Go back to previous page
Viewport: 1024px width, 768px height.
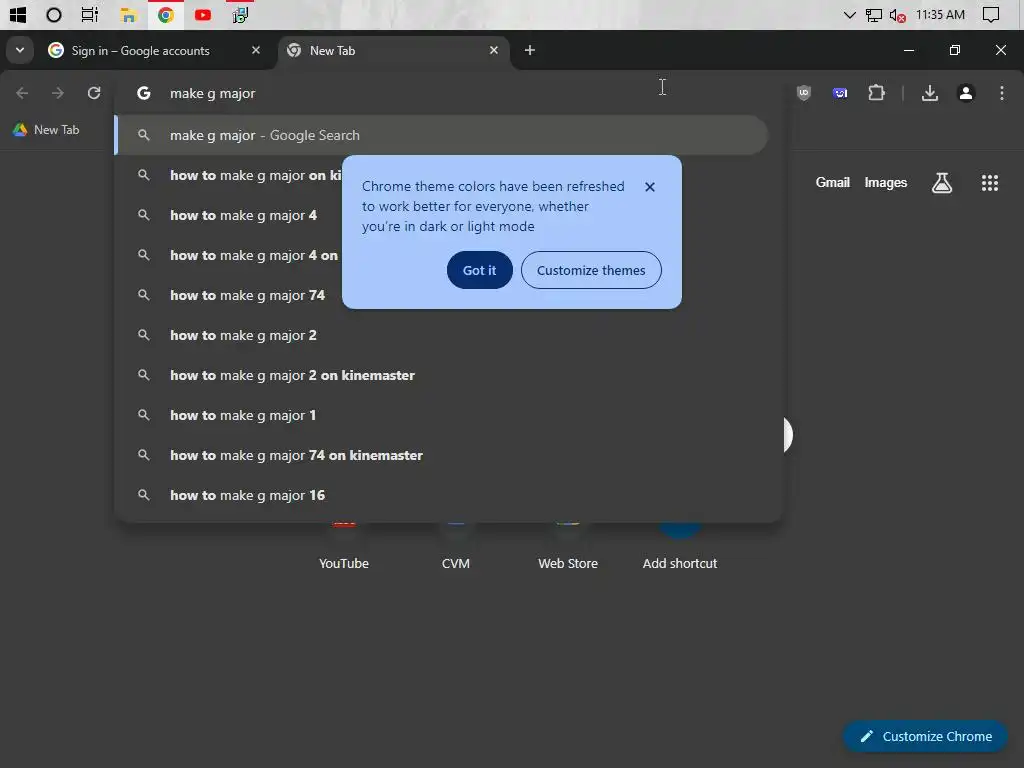[22, 93]
